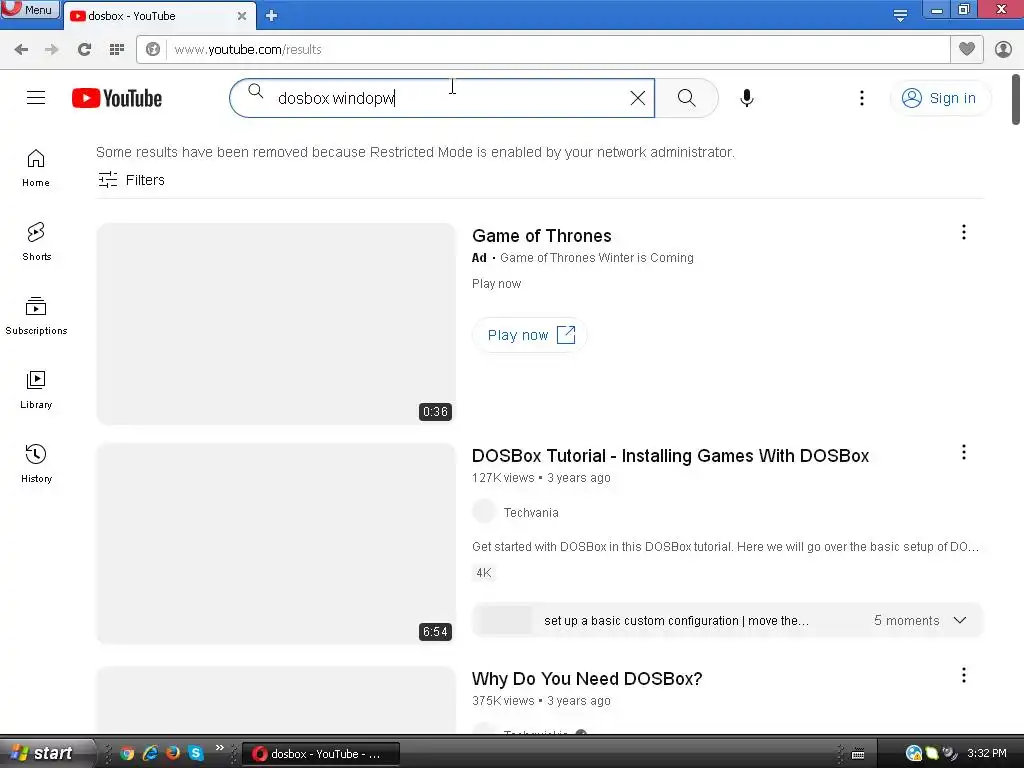Expand the 5 moments chevron

(x=959, y=620)
